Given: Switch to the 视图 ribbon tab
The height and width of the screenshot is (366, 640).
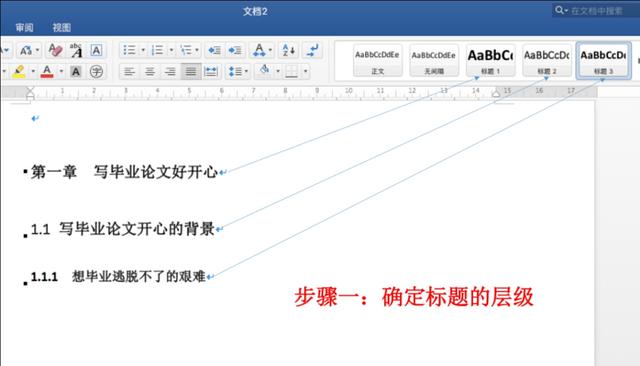Looking at the screenshot, I should 62,27.
